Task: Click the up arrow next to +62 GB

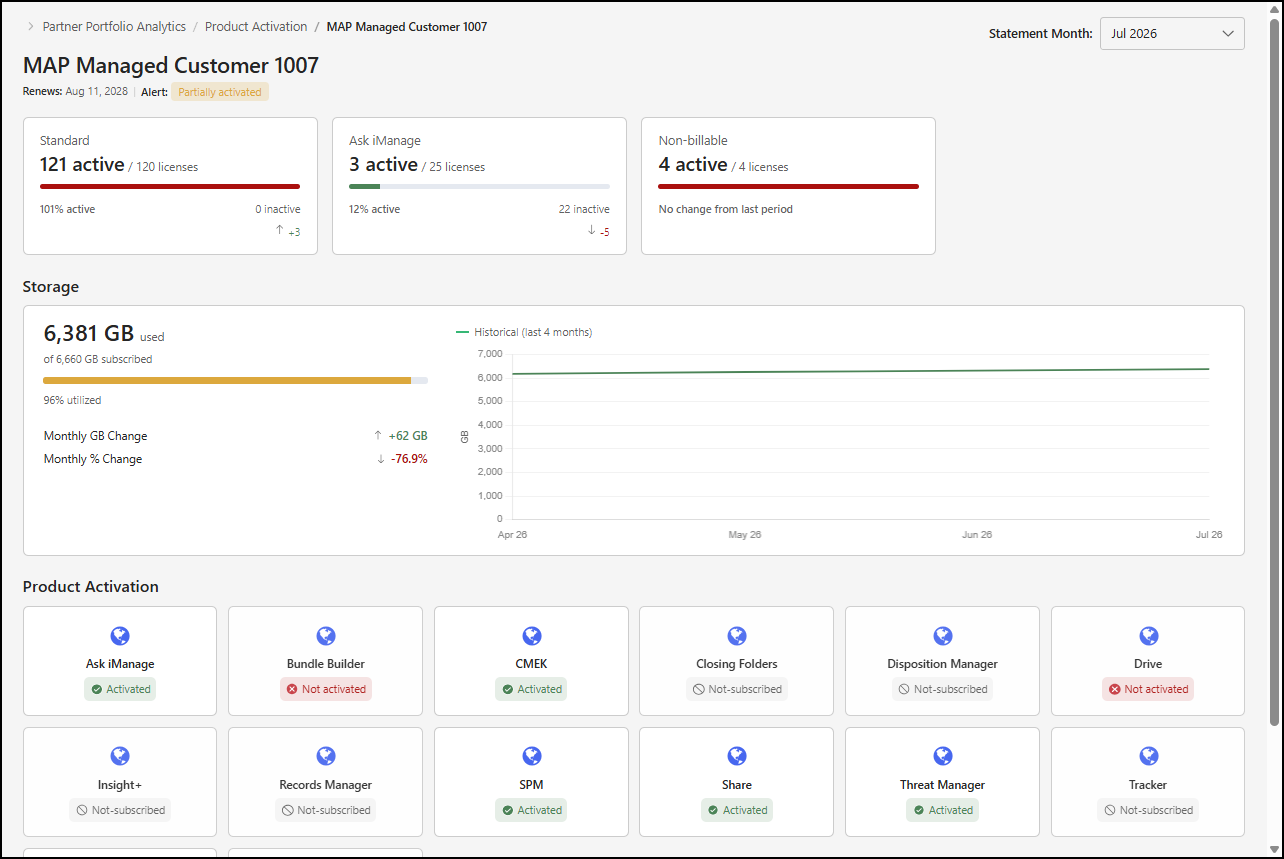Action: [x=378, y=436]
